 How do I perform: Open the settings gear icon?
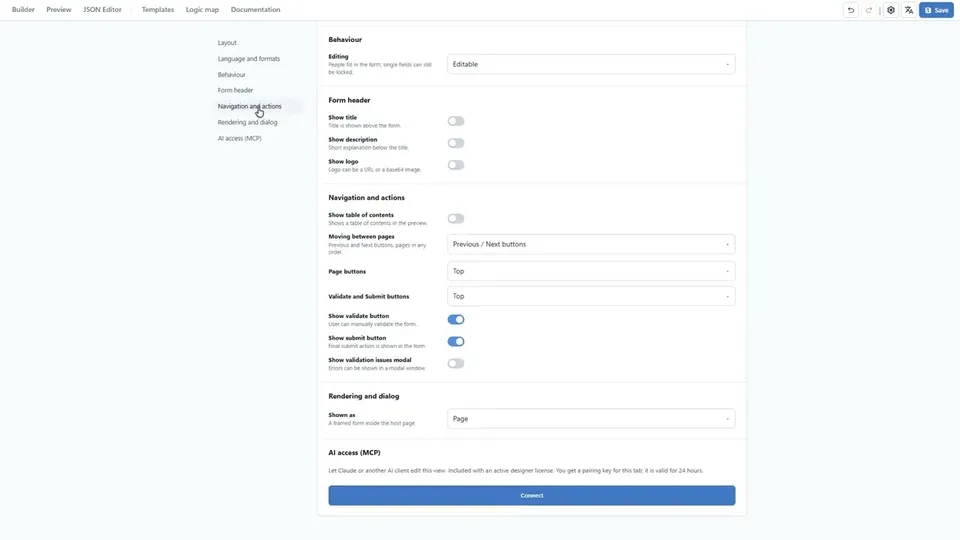891,10
